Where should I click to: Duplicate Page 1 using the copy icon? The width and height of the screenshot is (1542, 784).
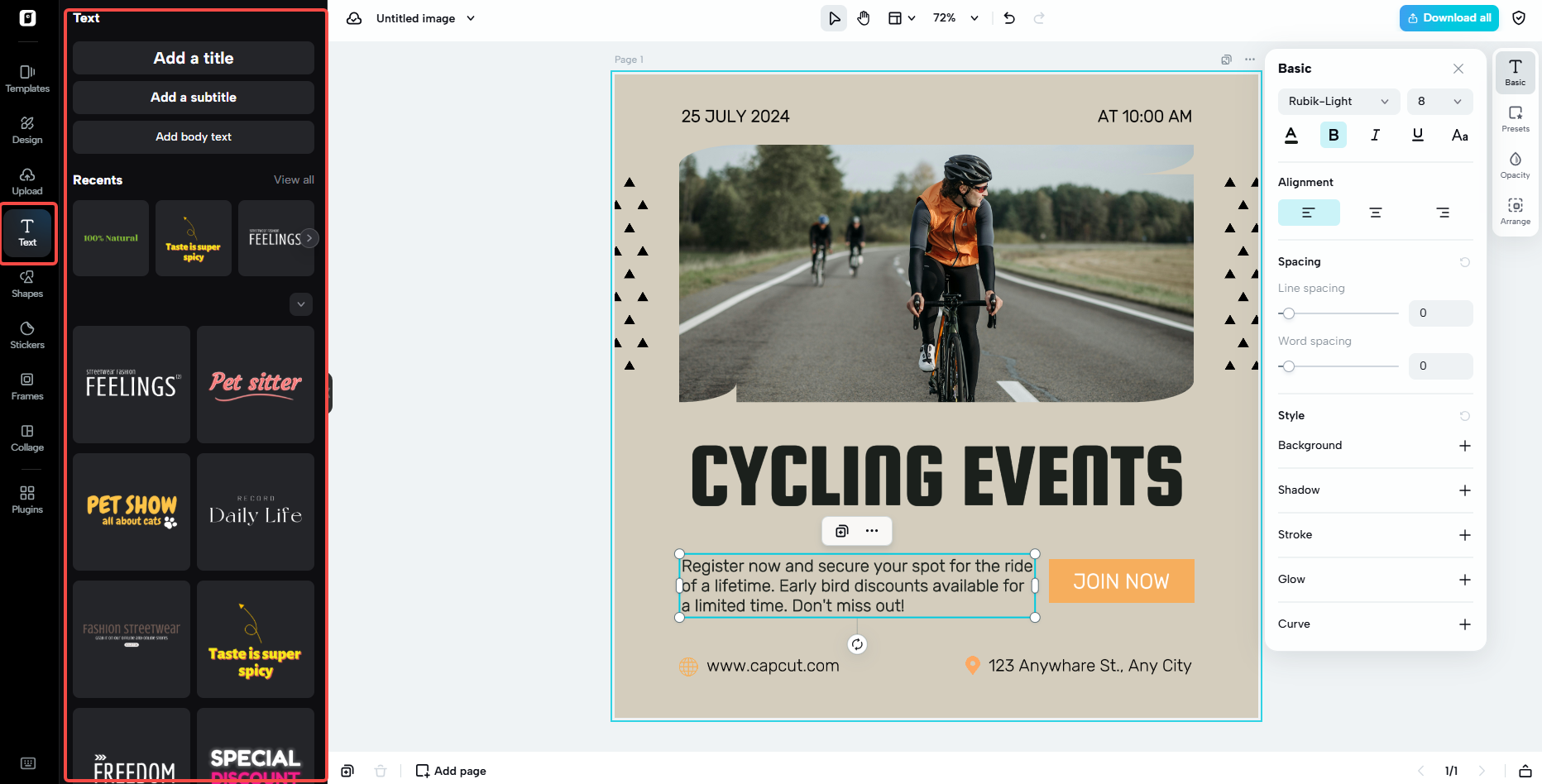[x=1226, y=60]
